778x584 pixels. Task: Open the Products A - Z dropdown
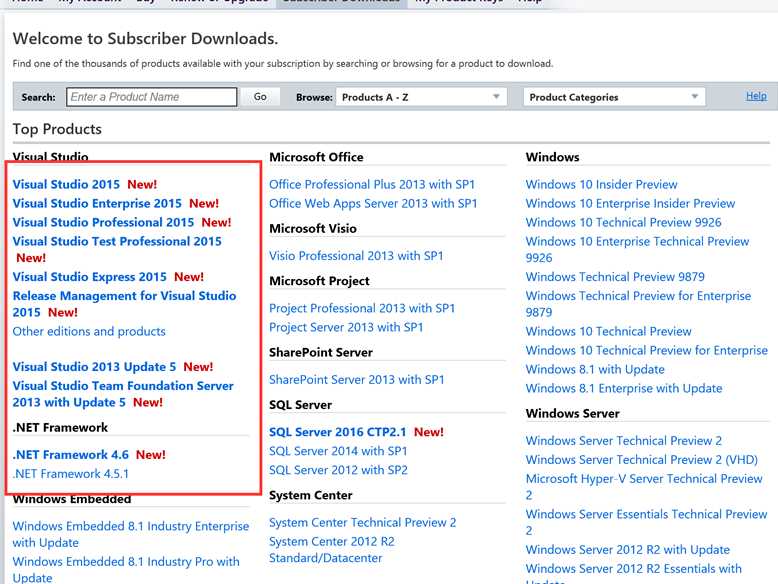(x=421, y=97)
